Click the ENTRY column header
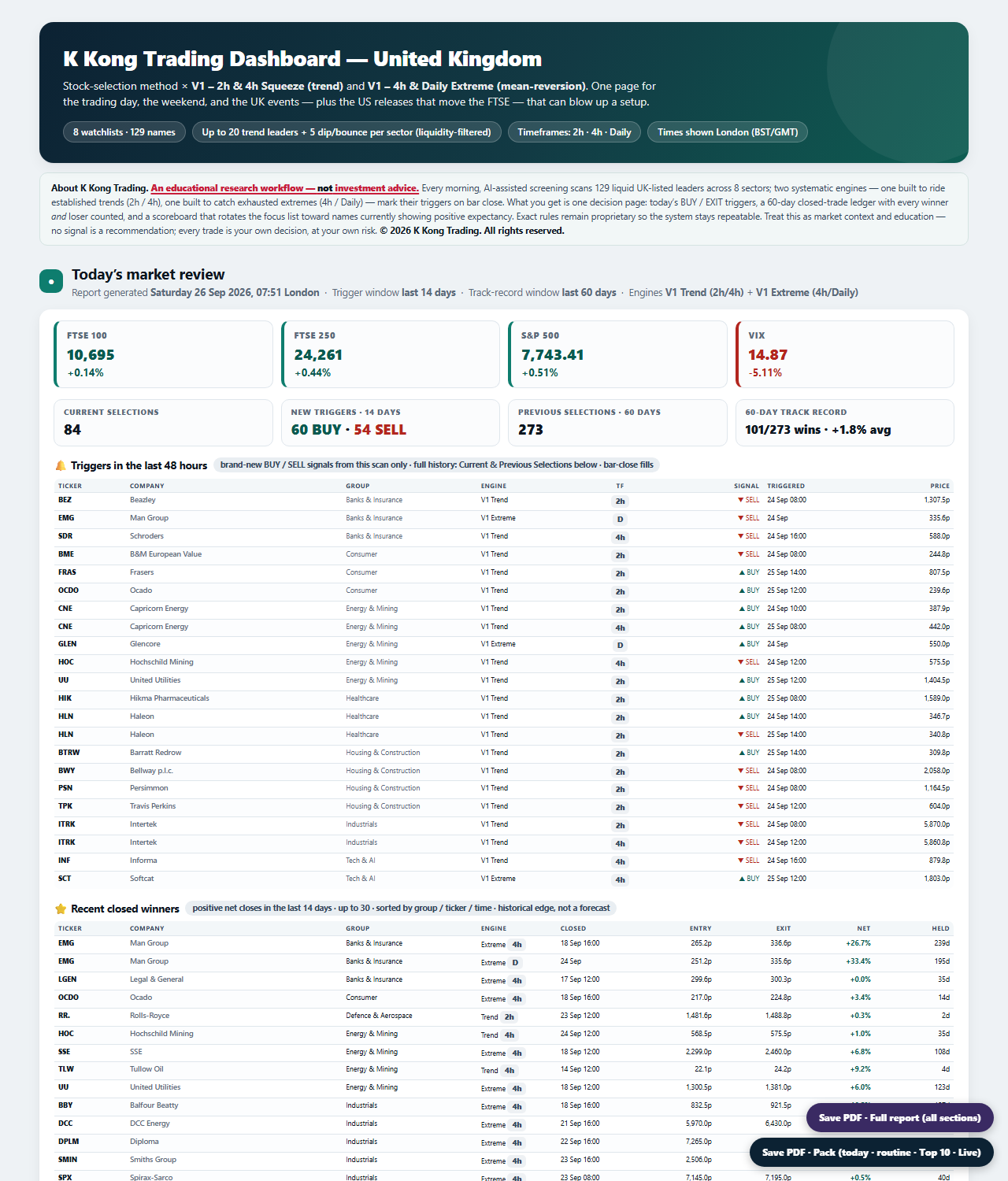The width and height of the screenshot is (1008, 1181). 700,928
